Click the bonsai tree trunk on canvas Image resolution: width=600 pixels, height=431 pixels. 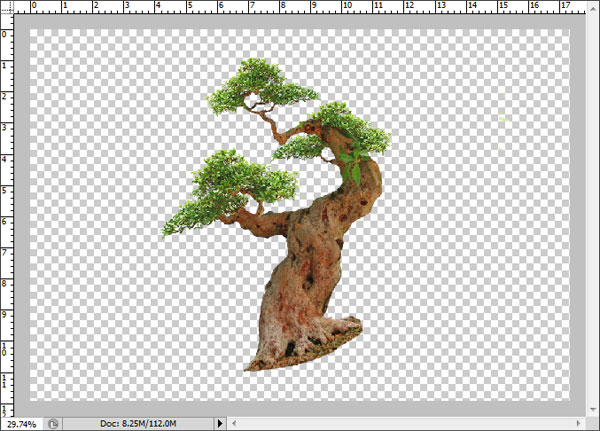click(313, 268)
